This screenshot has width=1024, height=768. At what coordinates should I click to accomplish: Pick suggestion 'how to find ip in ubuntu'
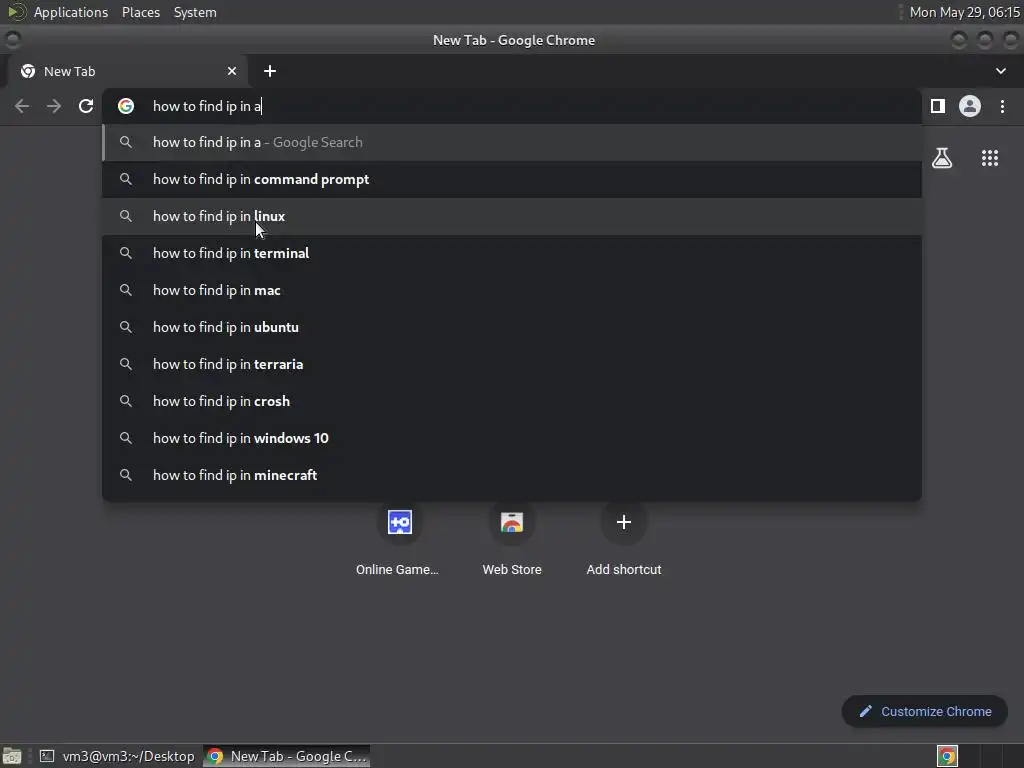click(x=512, y=327)
